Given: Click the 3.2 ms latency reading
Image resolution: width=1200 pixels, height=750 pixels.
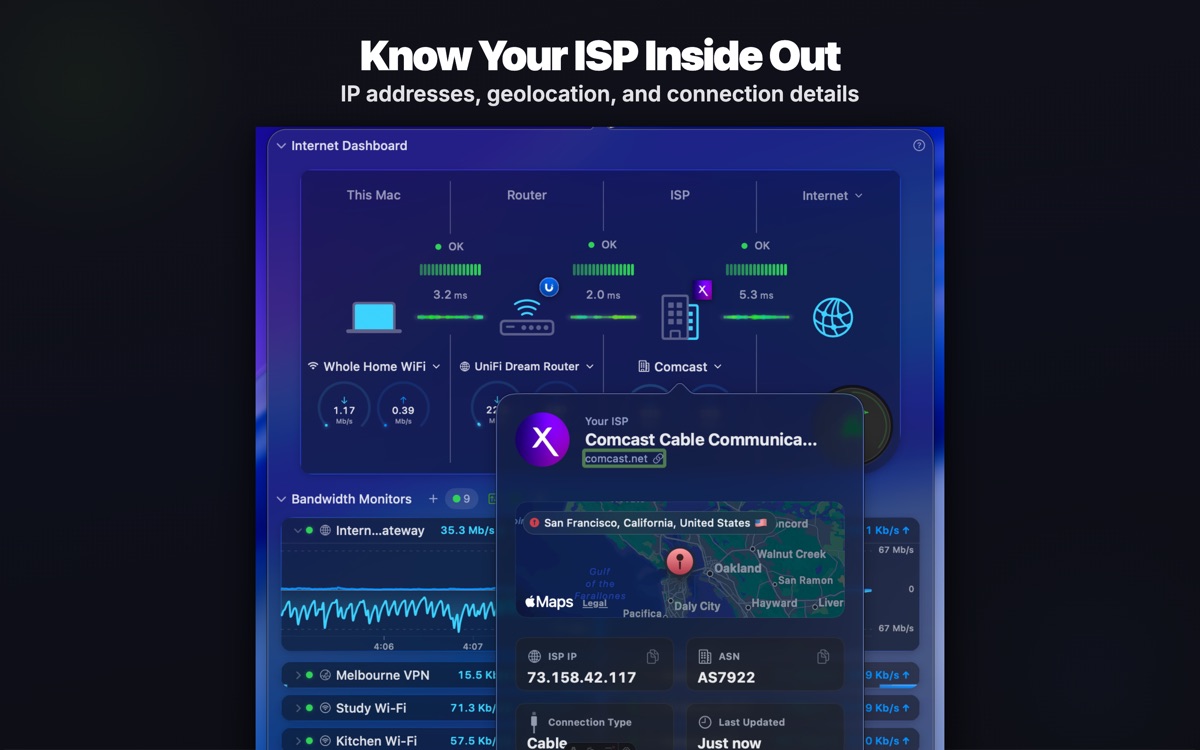Looking at the screenshot, I should pos(450,295).
